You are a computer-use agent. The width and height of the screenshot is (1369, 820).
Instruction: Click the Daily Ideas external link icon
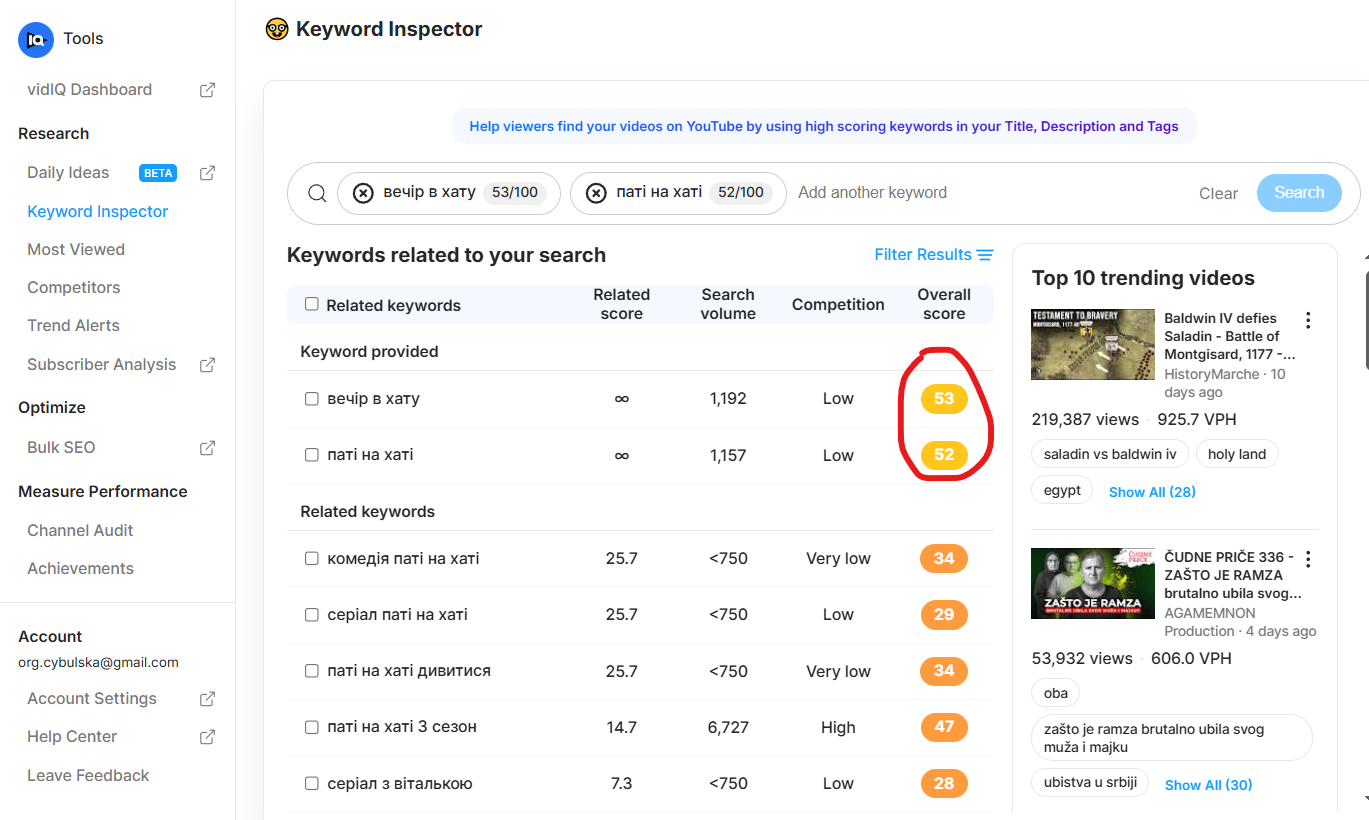tap(207, 173)
